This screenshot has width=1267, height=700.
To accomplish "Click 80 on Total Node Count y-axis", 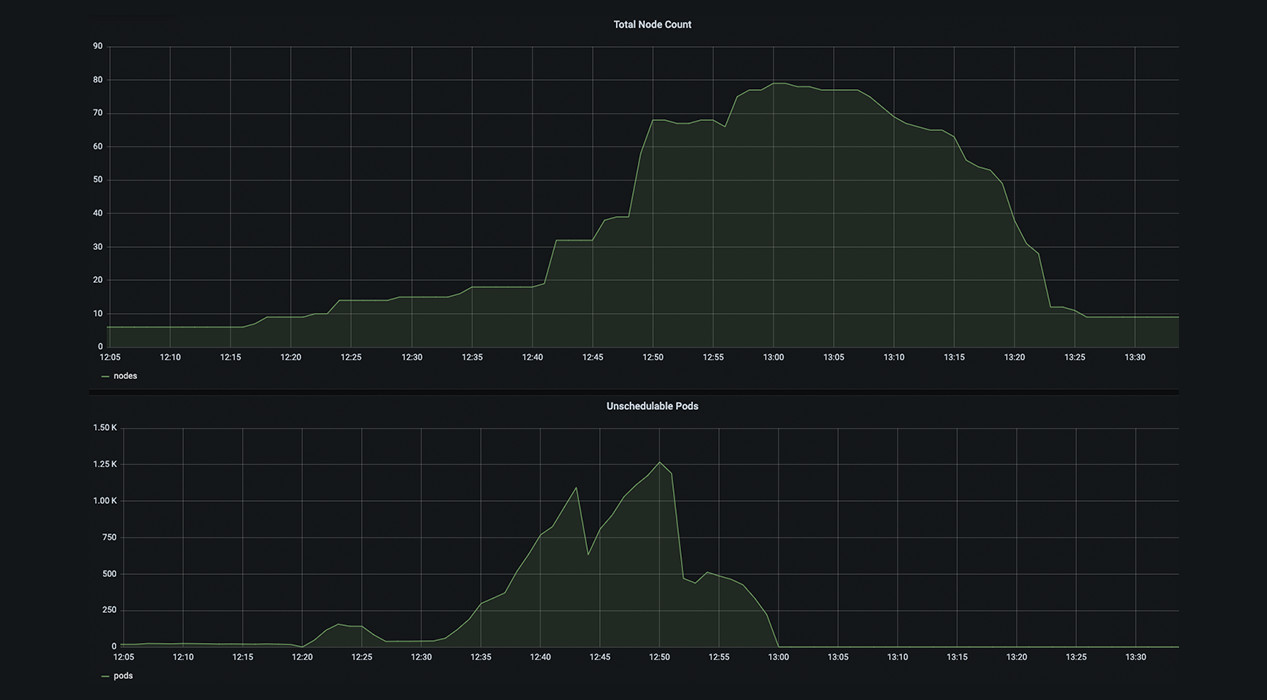I will (97, 79).
